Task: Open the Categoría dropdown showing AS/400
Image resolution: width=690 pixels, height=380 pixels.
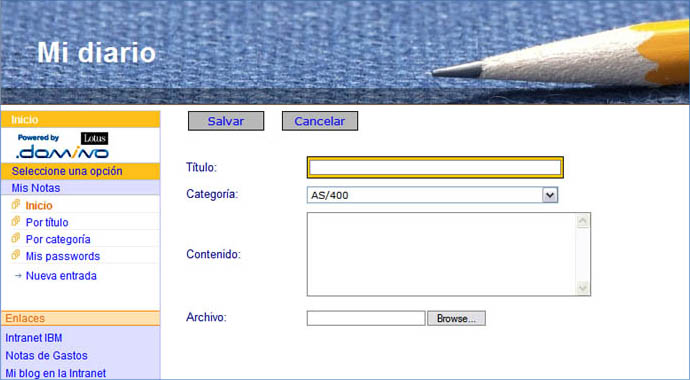Action: (432, 195)
